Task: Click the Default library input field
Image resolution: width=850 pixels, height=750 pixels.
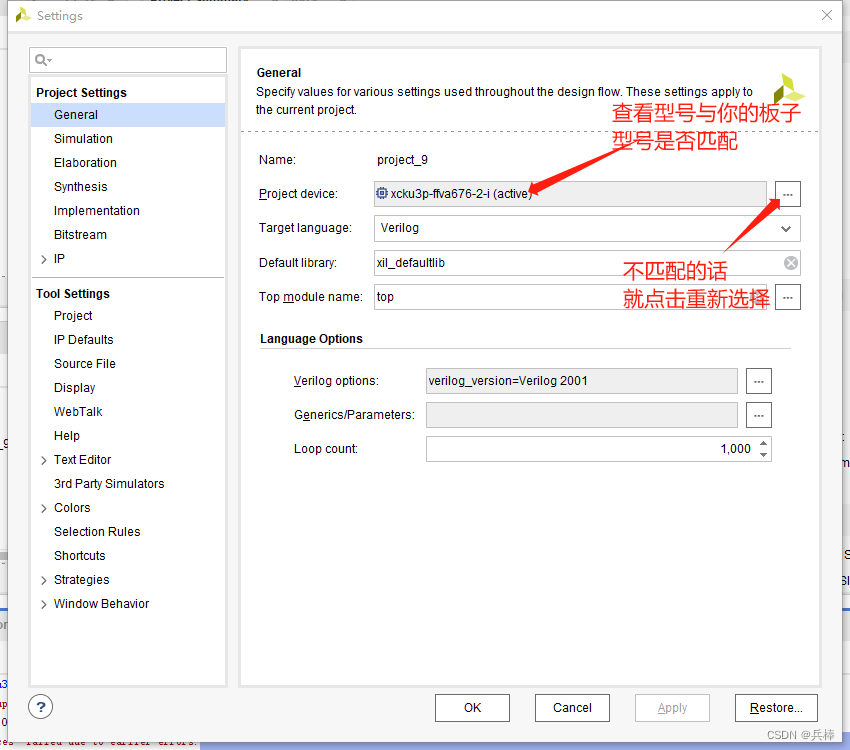Action: [x=587, y=263]
